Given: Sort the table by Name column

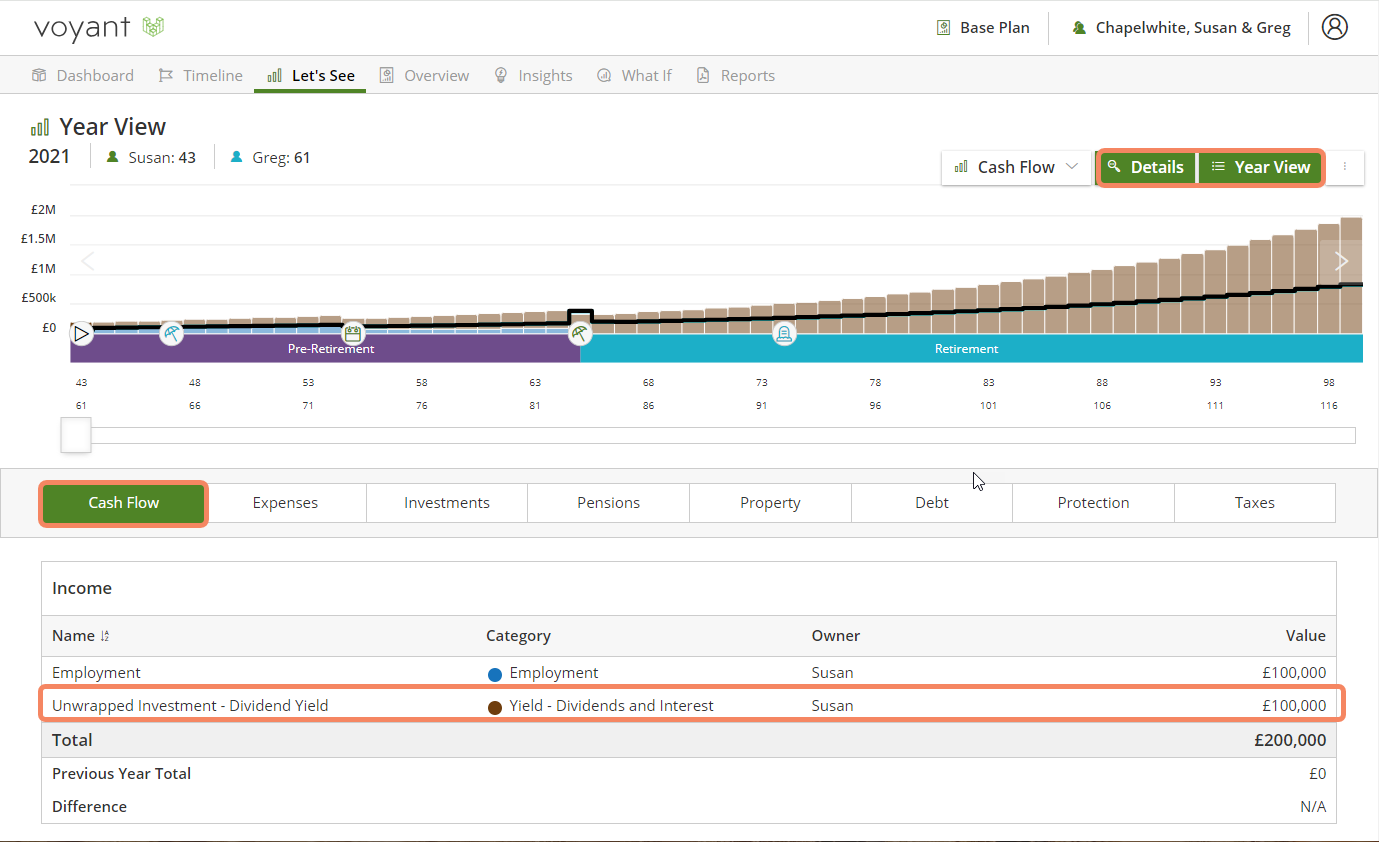Looking at the screenshot, I should (80, 636).
